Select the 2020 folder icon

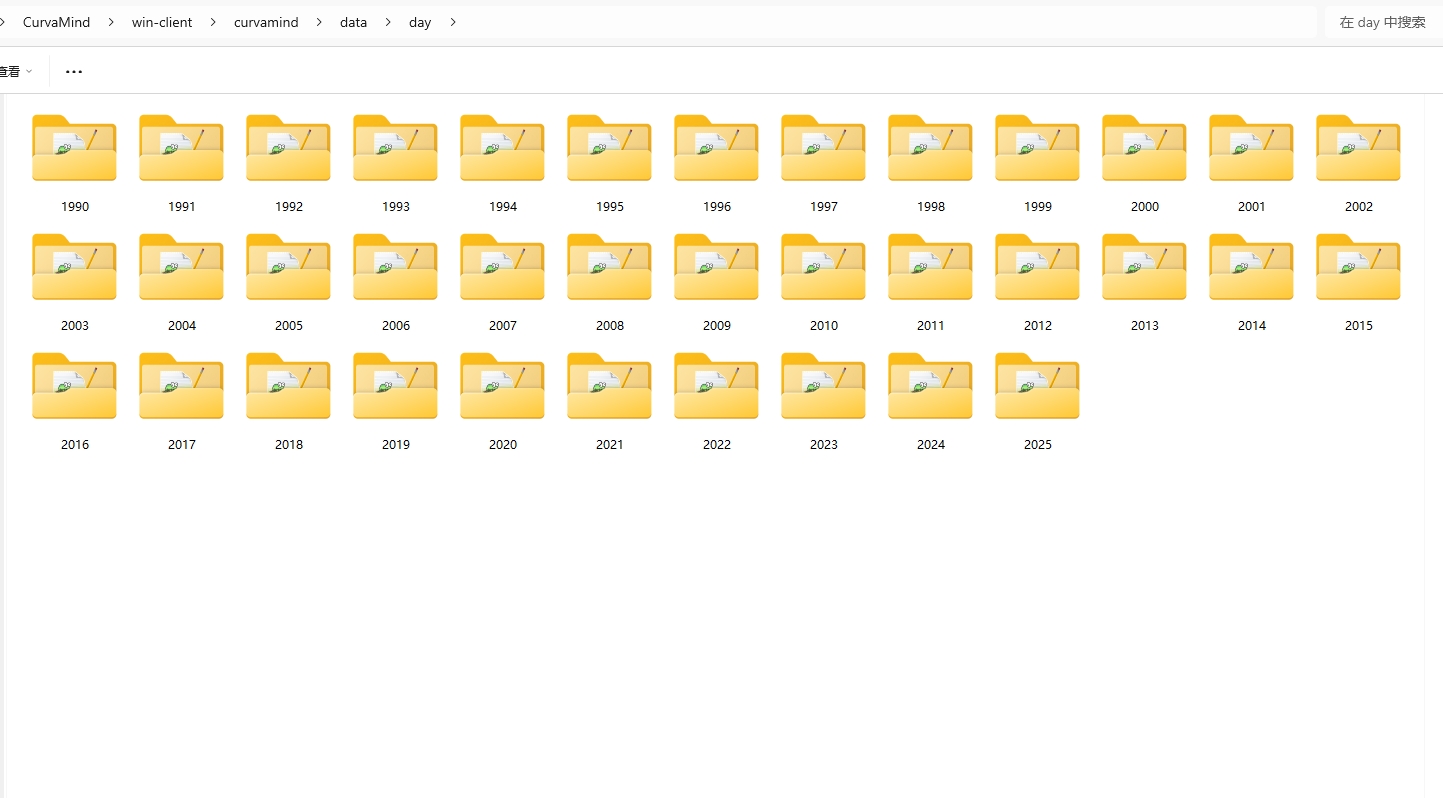coord(502,386)
